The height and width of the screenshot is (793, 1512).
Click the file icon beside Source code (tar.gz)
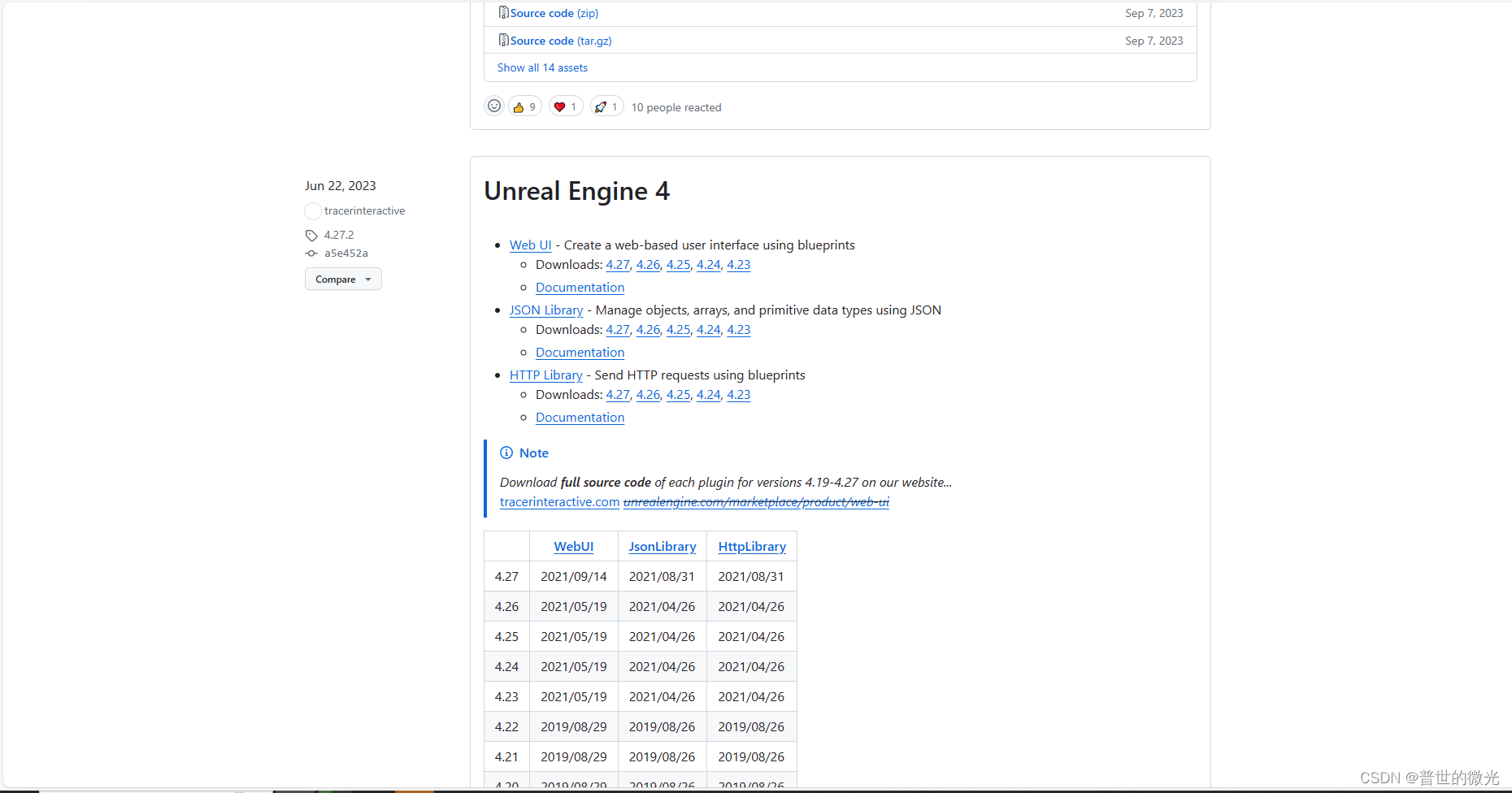tap(503, 41)
